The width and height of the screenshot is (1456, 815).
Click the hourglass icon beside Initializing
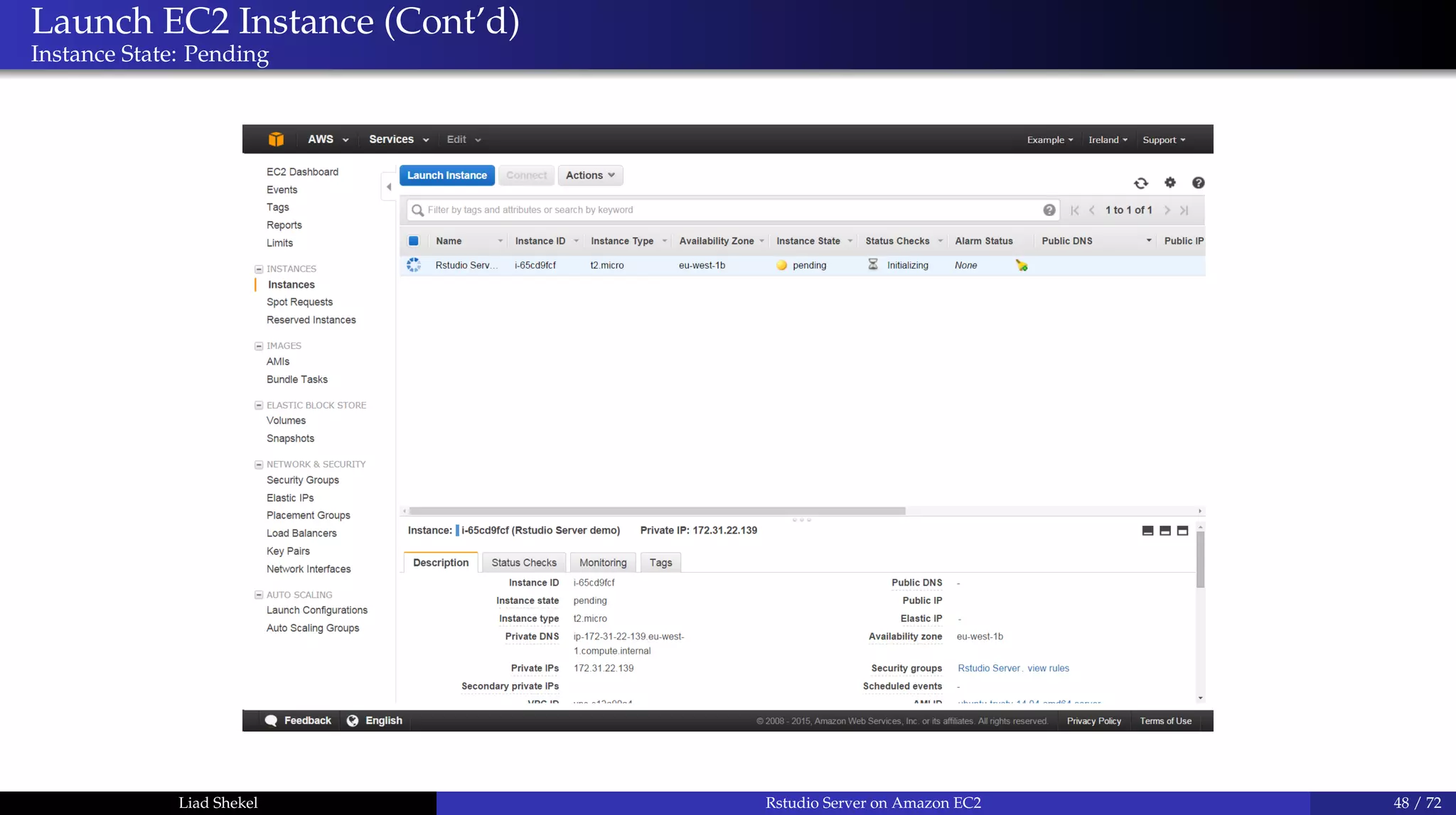pyautogui.click(x=873, y=264)
